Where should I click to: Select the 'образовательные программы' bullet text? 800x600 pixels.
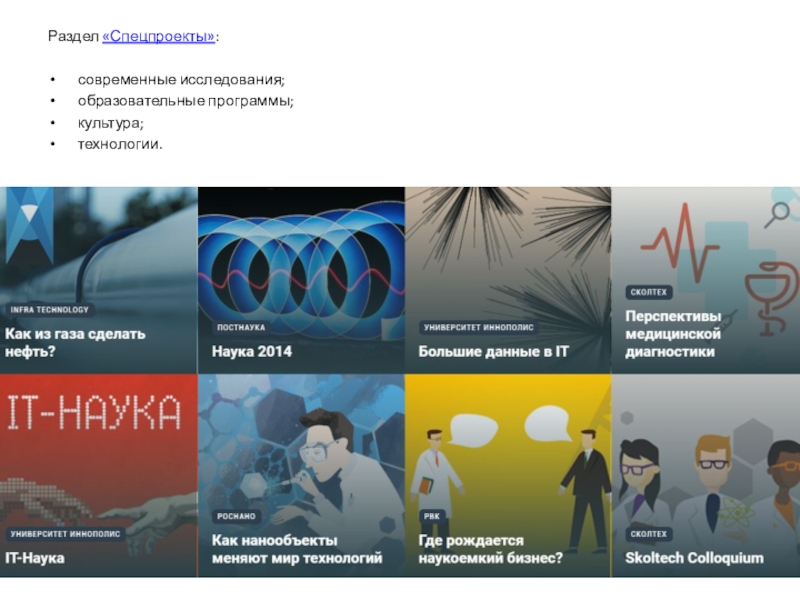pos(185,101)
